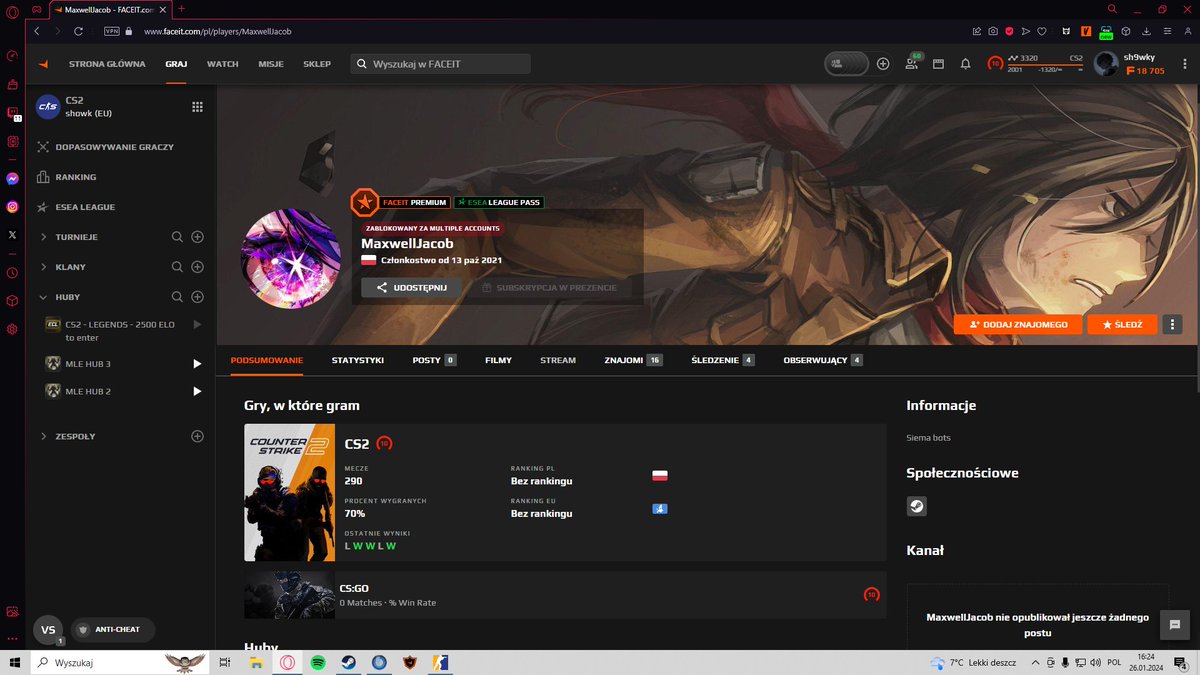The width and height of the screenshot is (1200, 675).
Task: Select the GRAJ nav item
Action: point(176,64)
